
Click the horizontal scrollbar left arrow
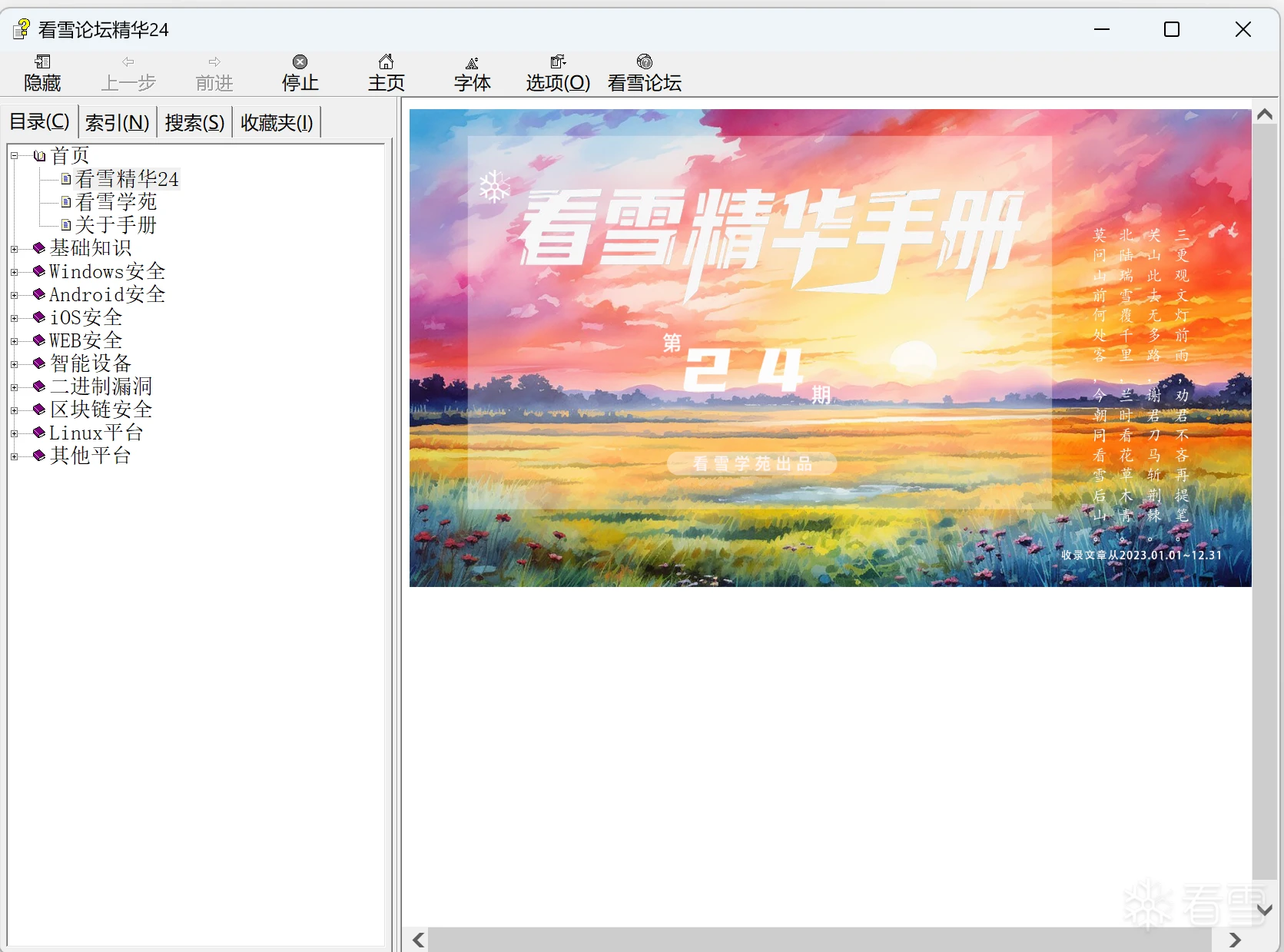coord(418,940)
